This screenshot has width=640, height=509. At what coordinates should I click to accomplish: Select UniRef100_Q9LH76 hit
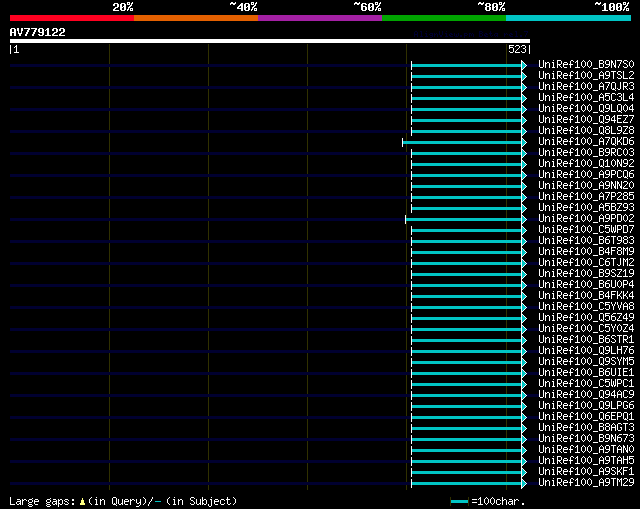586,351
